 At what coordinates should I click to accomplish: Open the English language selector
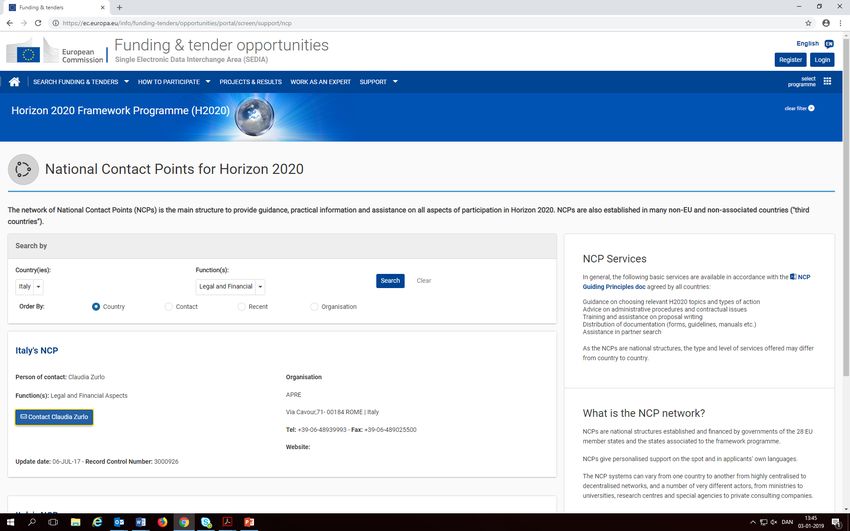tap(807, 44)
